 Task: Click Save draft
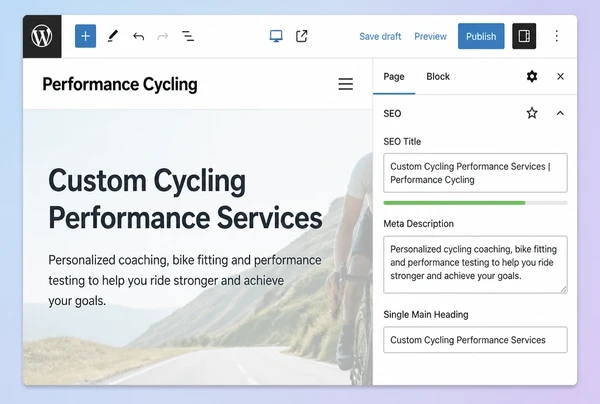tap(380, 36)
